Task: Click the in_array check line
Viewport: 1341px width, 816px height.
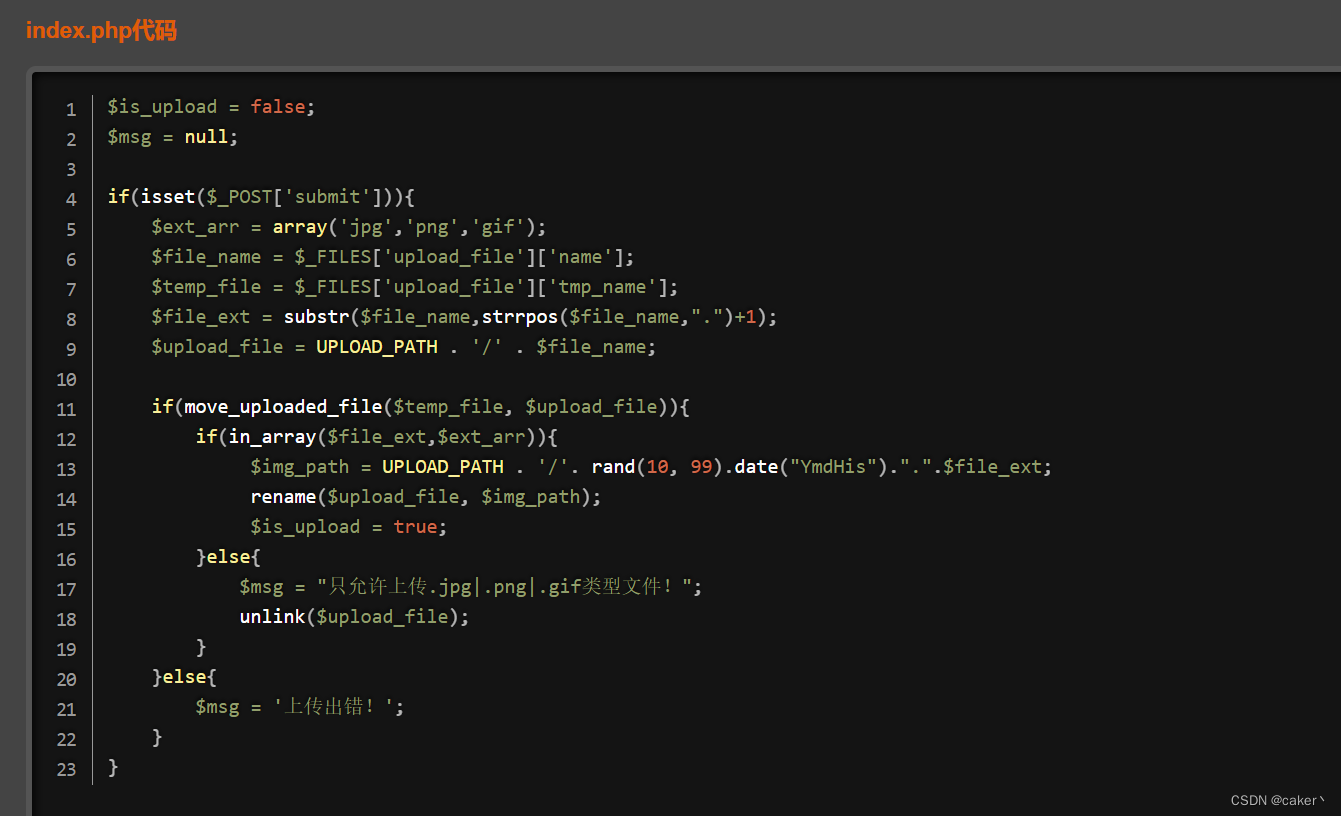Action: tap(376, 437)
